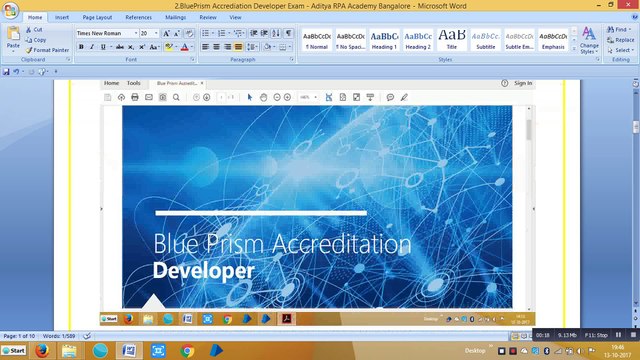
Task: Apply the Title style
Action: click(452, 40)
